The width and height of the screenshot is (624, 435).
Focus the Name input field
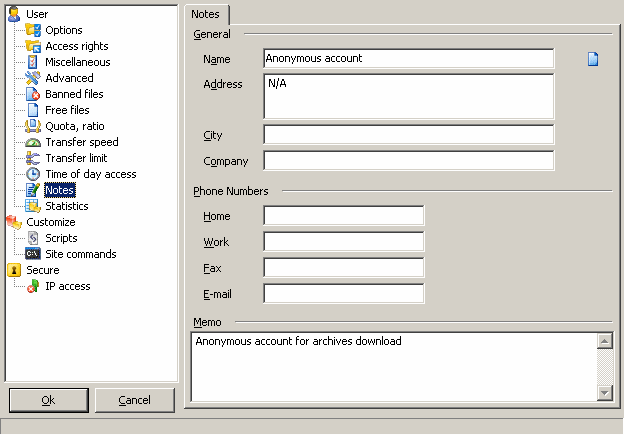click(408, 59)
